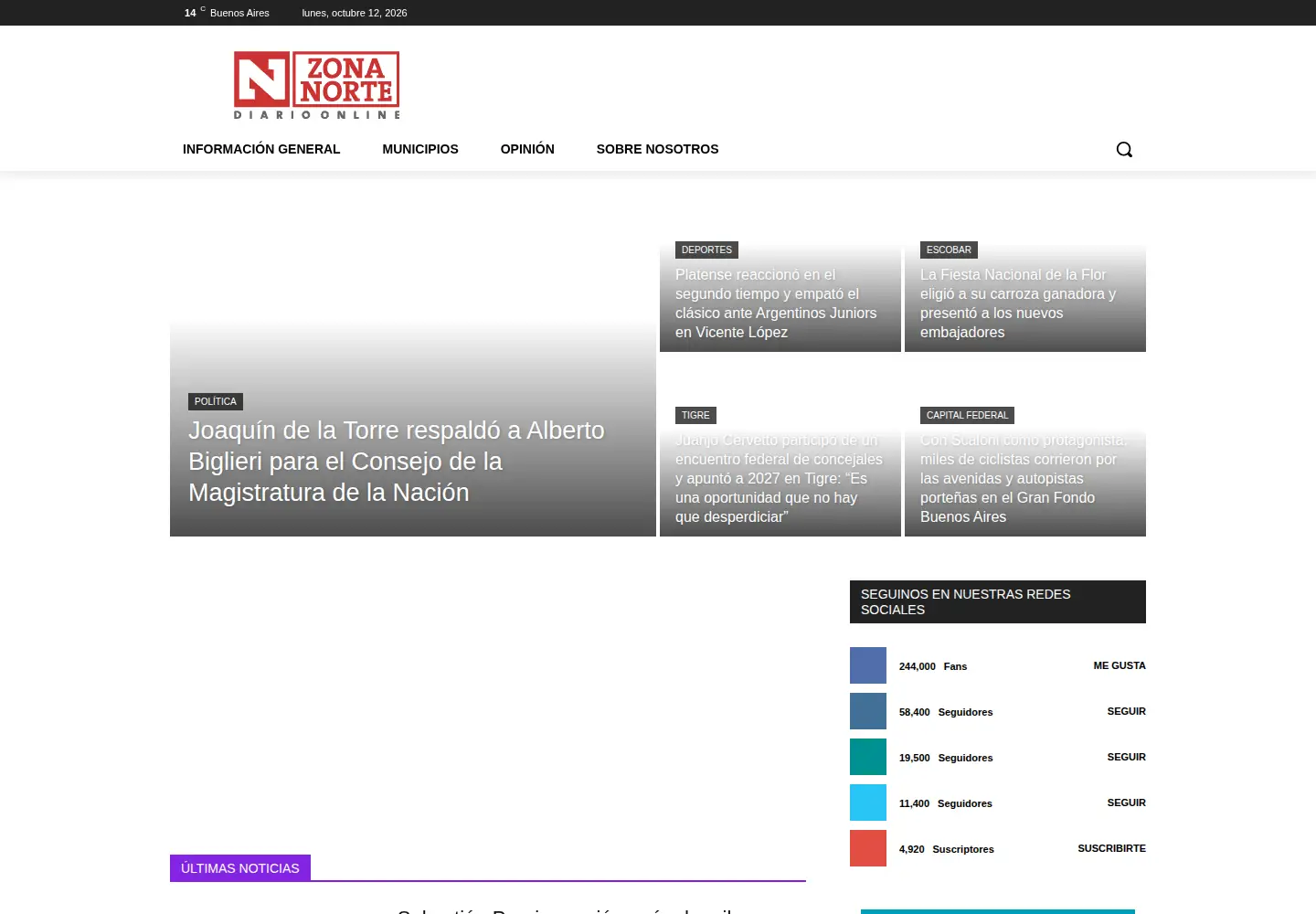Open the search magnifier icon

tap(1124, 149)
